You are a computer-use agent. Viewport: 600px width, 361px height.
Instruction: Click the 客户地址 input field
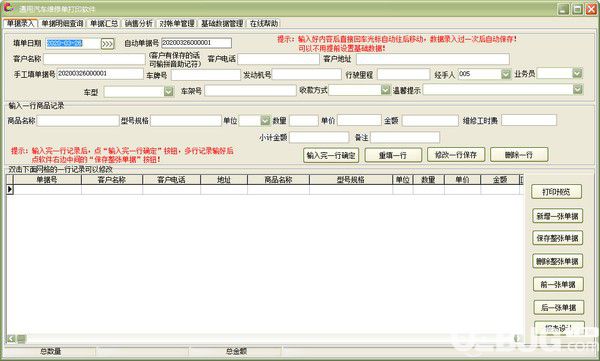(x=433, y=59)
